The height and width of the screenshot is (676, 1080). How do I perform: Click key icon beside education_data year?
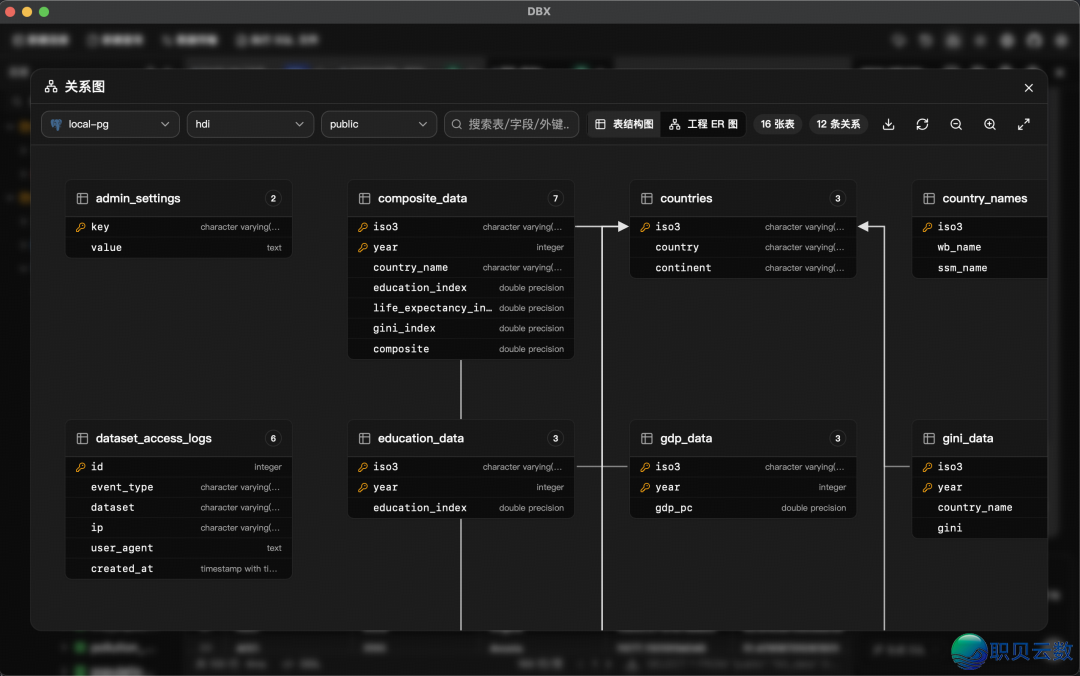click(363, 487)
